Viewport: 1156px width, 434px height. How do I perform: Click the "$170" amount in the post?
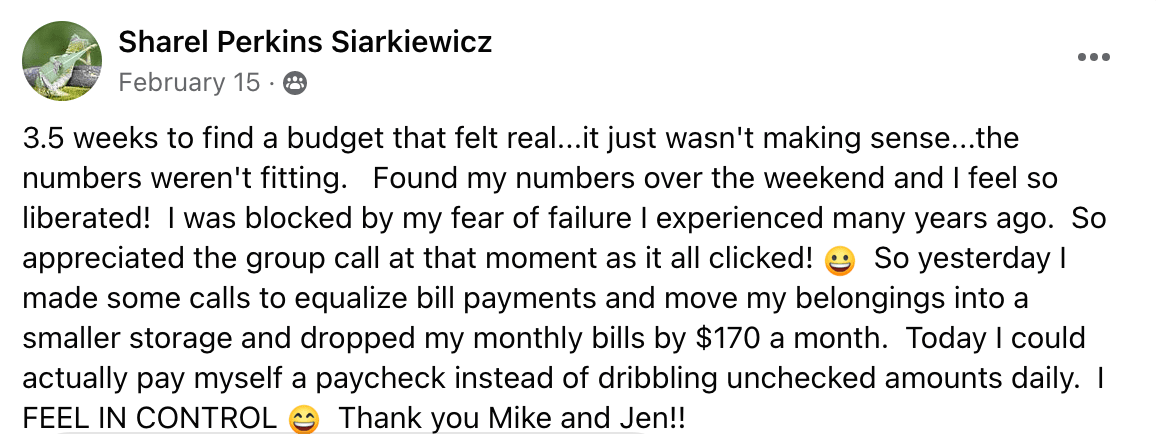coord(729,338)
